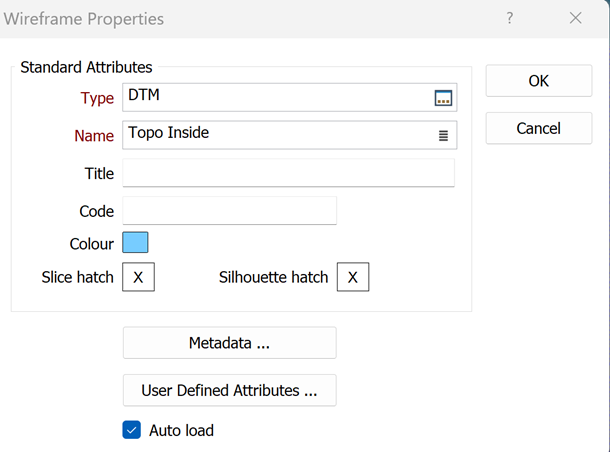Focus the empty Title input field
610x452 pixels.
click(288, 173)
